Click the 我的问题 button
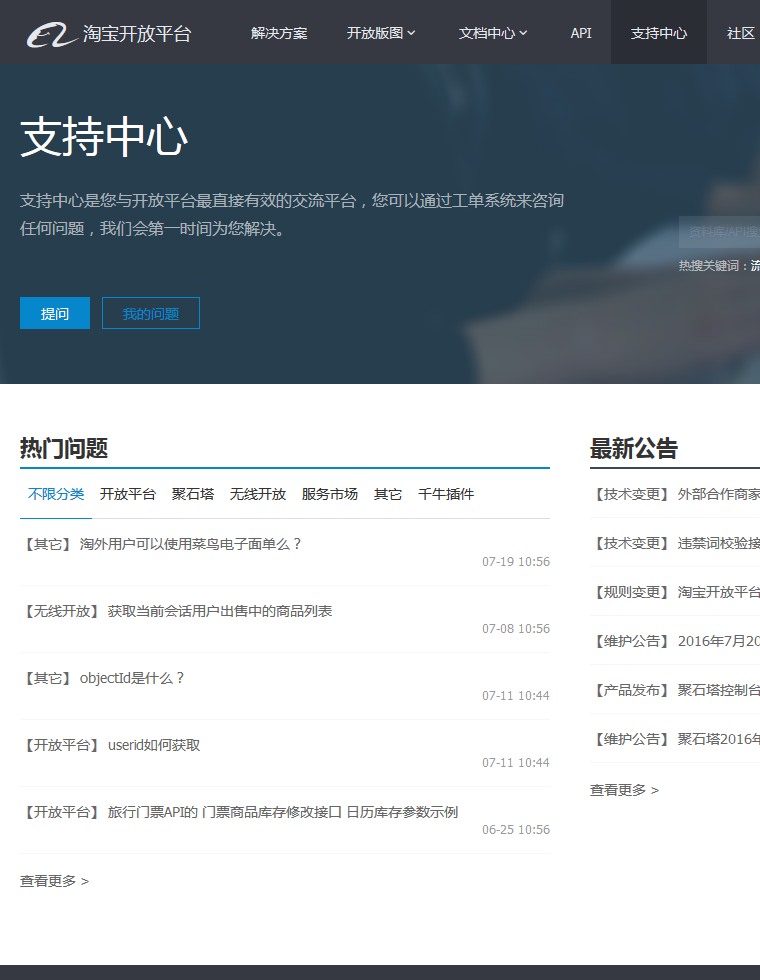 151,313
